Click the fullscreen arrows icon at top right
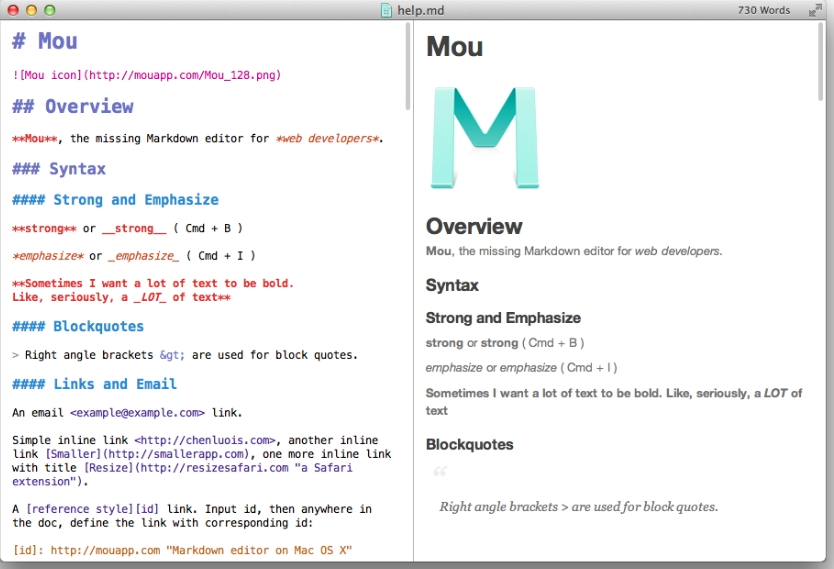834x569 pixels. pyautogui.click(x=814, y=10)
